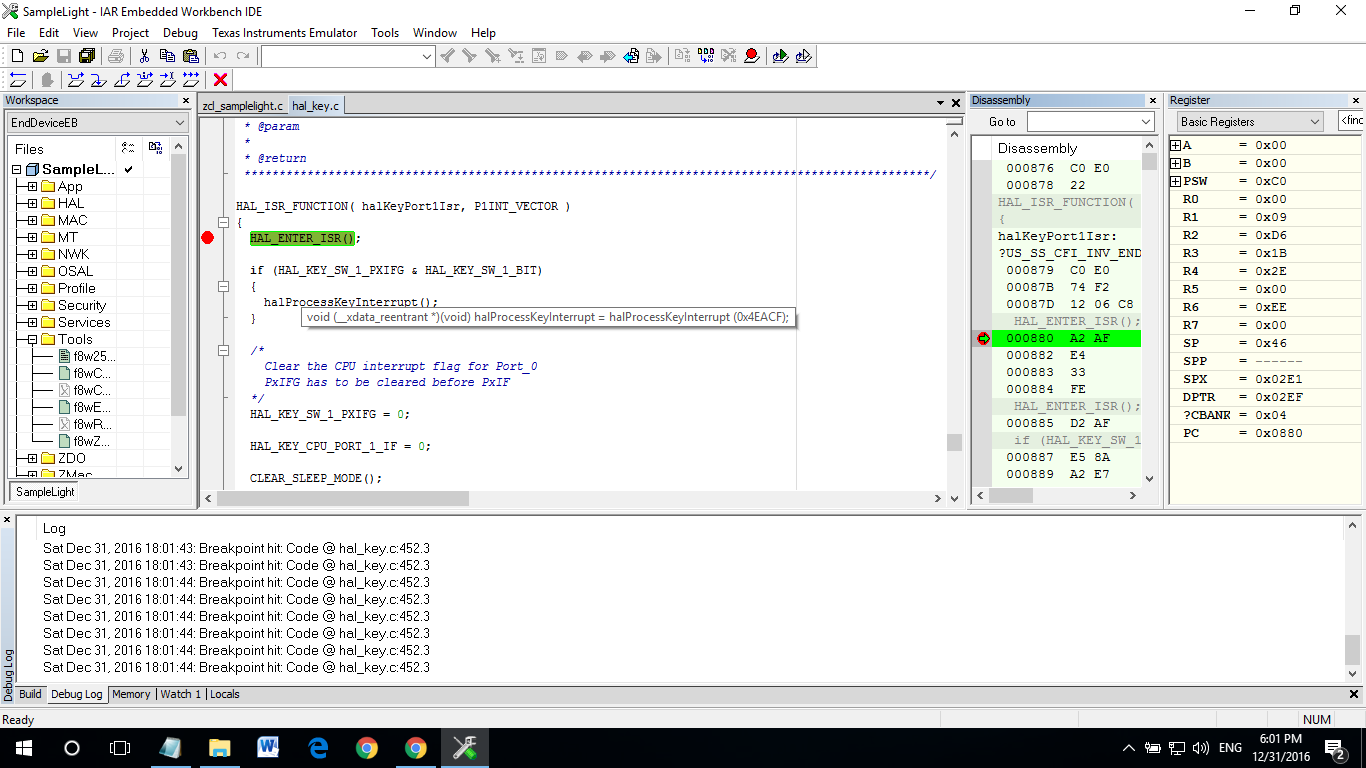Click the editor horizontal scrollbar thumb
This screenshot has width=1366, height=768.
[x=343, y=498]
